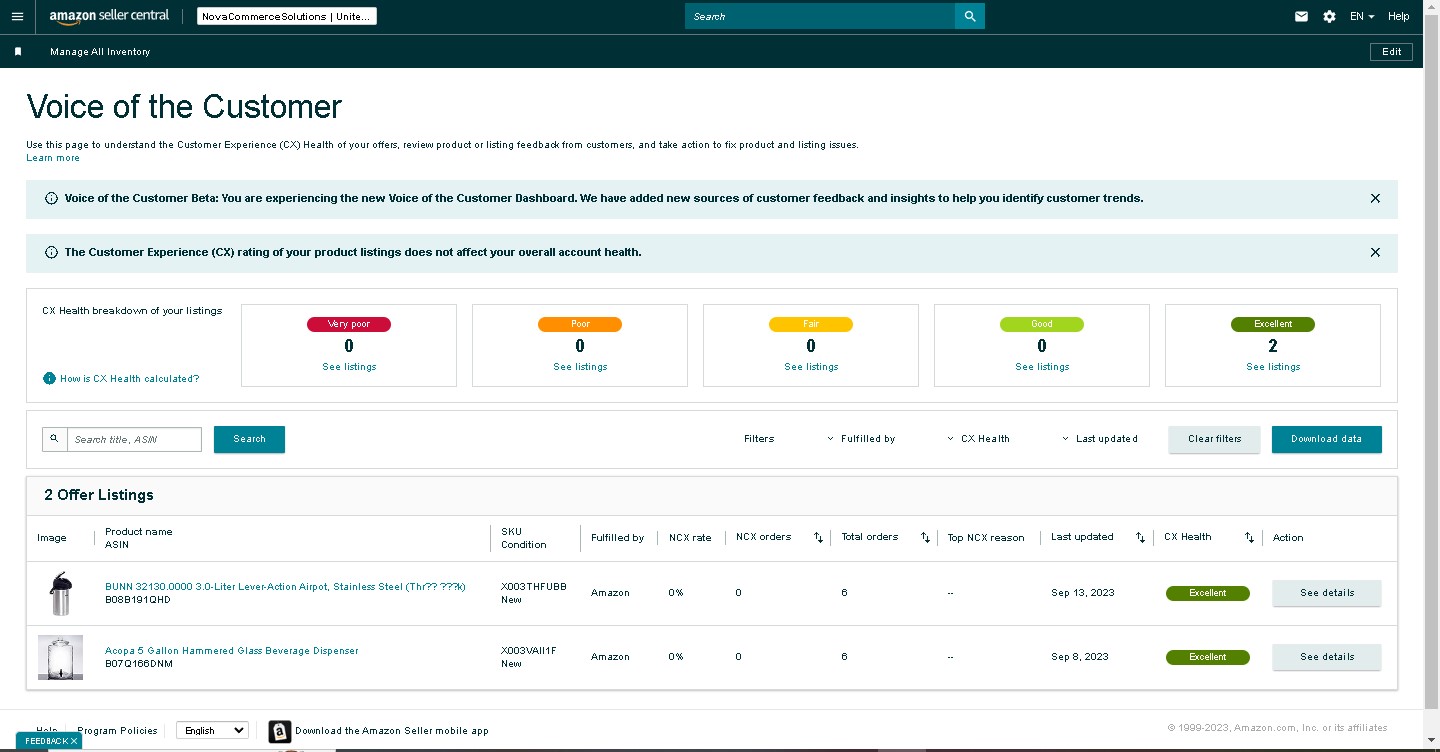Click the Amazon Seller Central logo

click(x=109, y=16)
